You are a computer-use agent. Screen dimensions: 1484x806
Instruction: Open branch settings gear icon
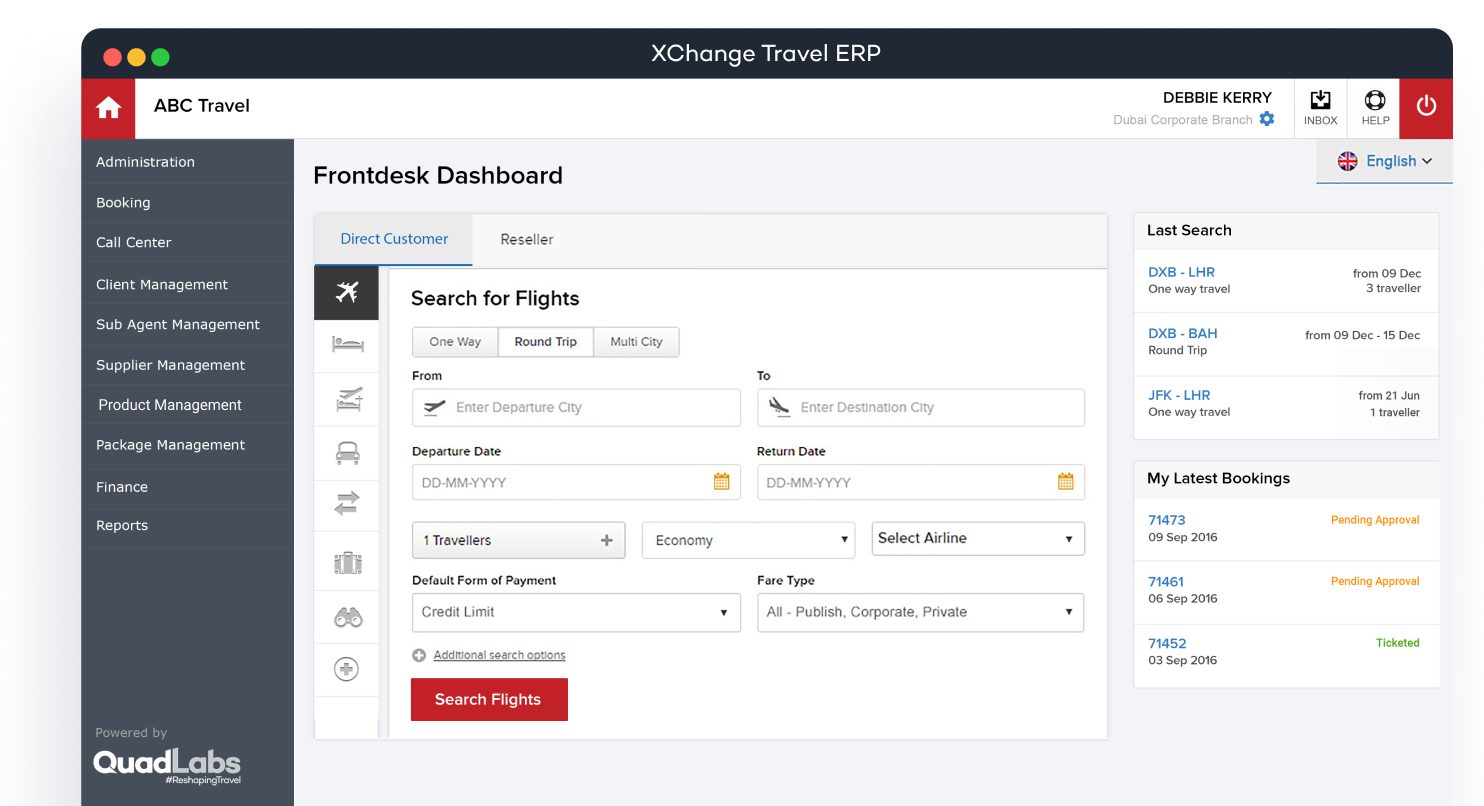tap(1267, 119)
